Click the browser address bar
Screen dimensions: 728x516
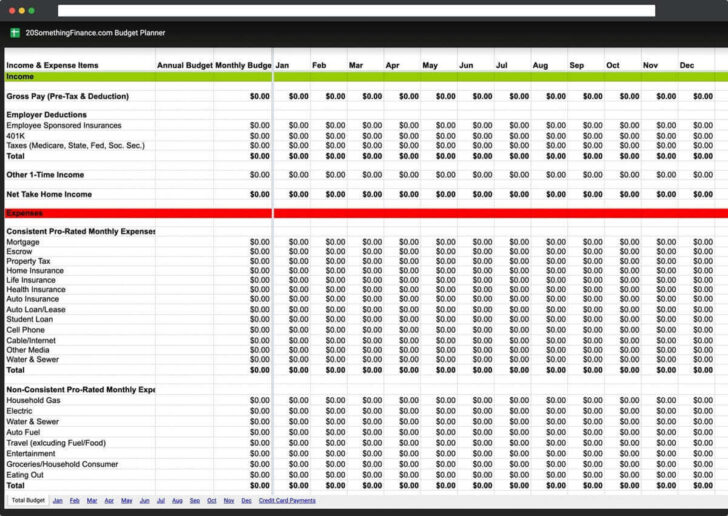(x=356, y=10)
